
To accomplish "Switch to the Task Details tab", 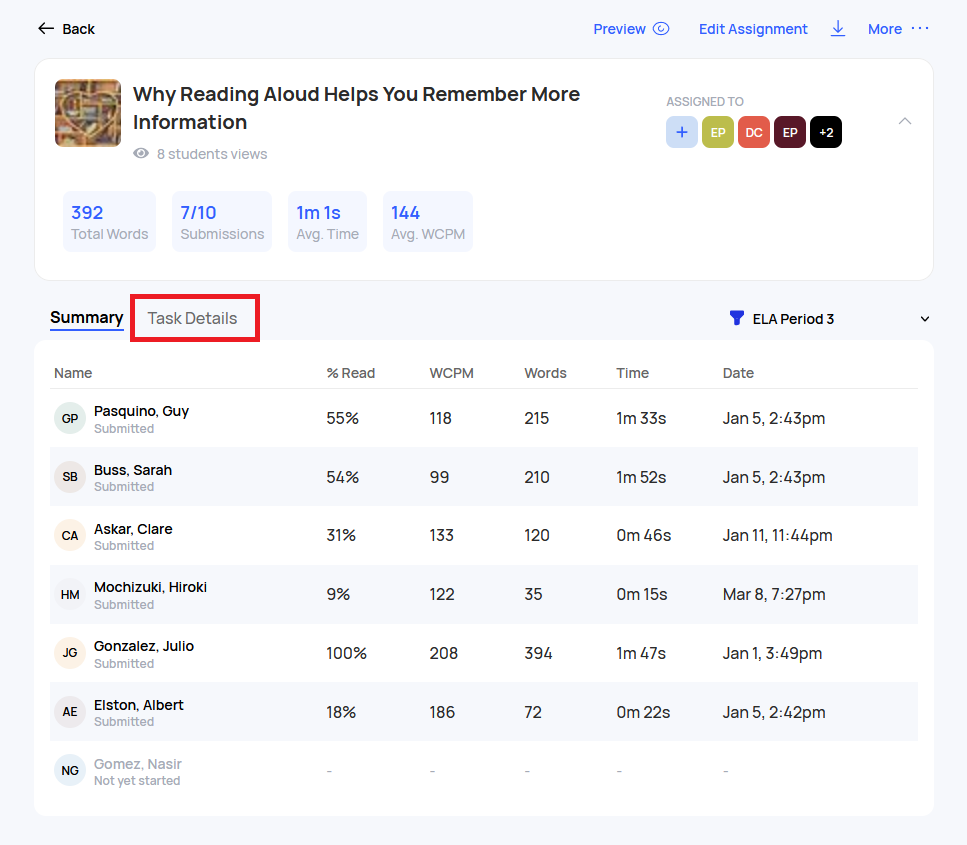I will pos(192,318).
